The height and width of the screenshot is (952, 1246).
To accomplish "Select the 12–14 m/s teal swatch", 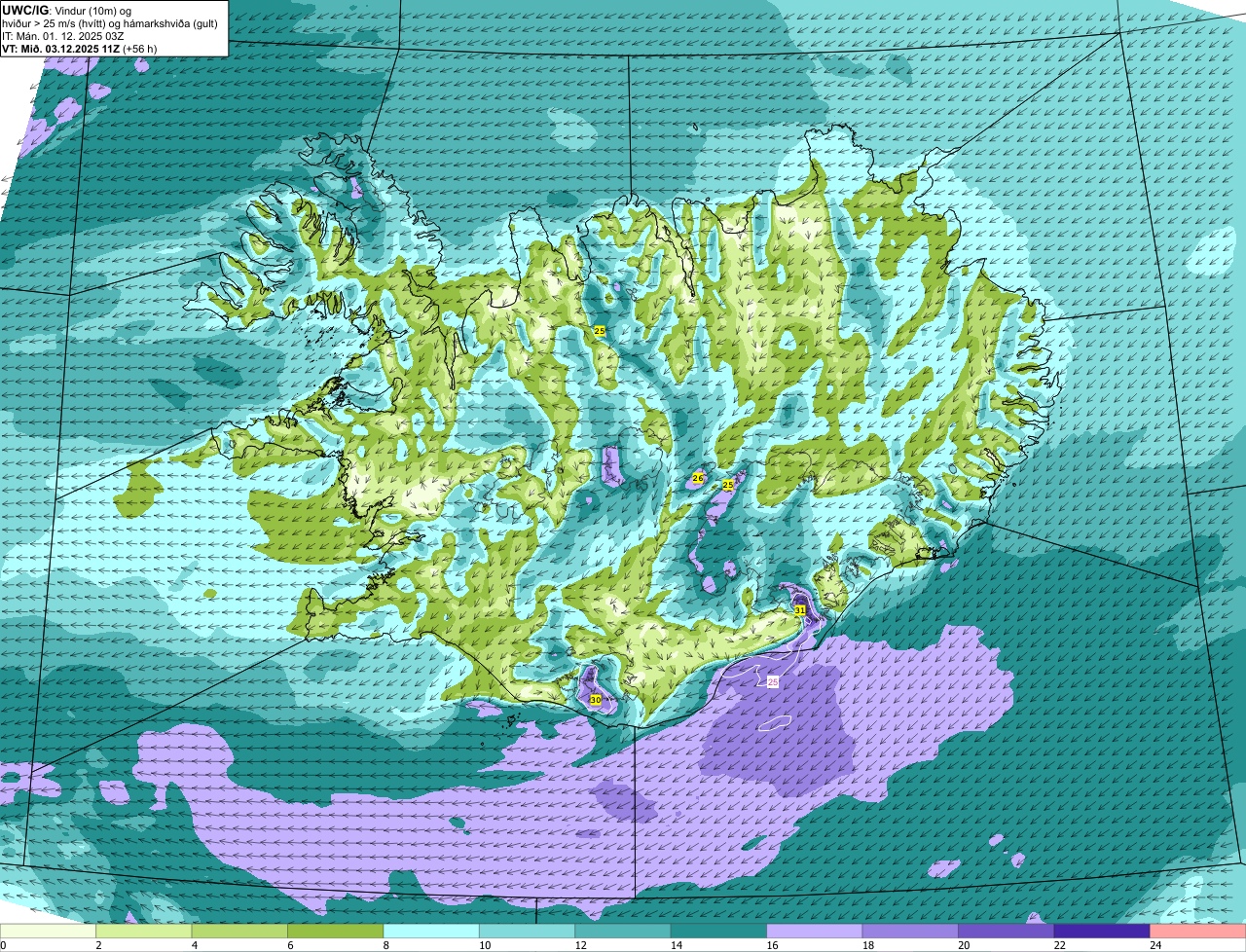I will coord(623,931).
